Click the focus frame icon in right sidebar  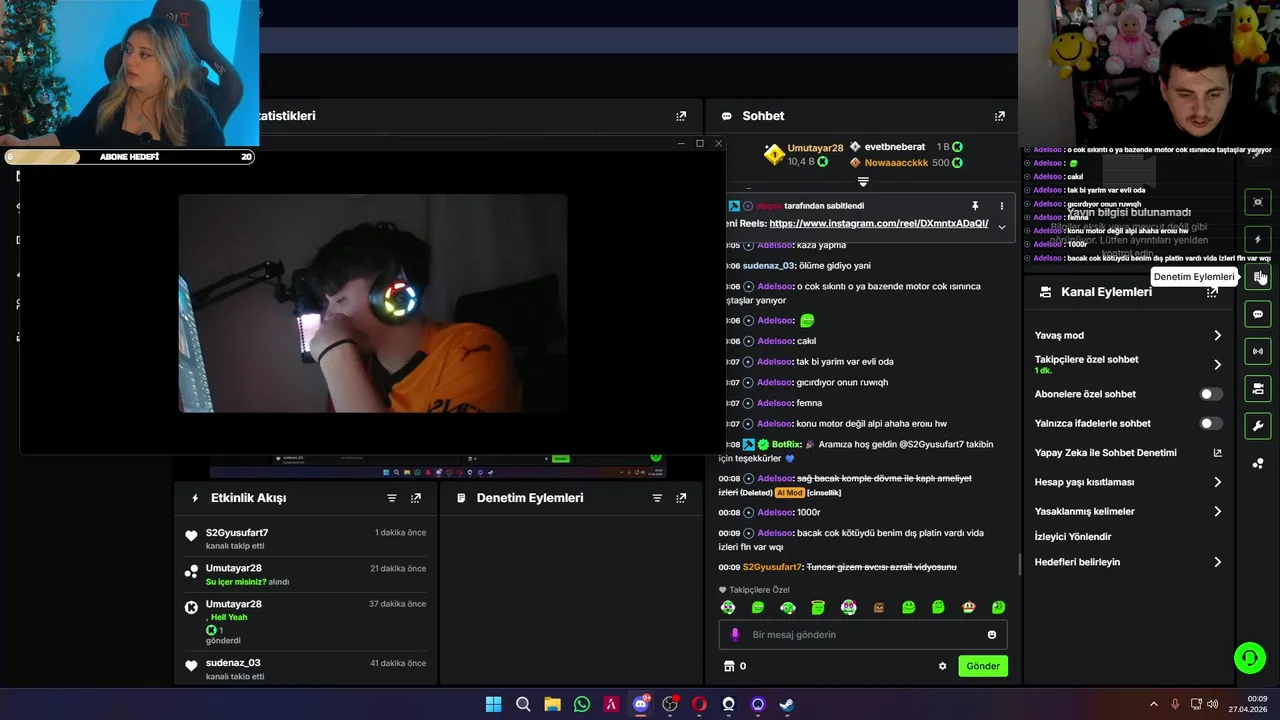(x=1258, y=202)
